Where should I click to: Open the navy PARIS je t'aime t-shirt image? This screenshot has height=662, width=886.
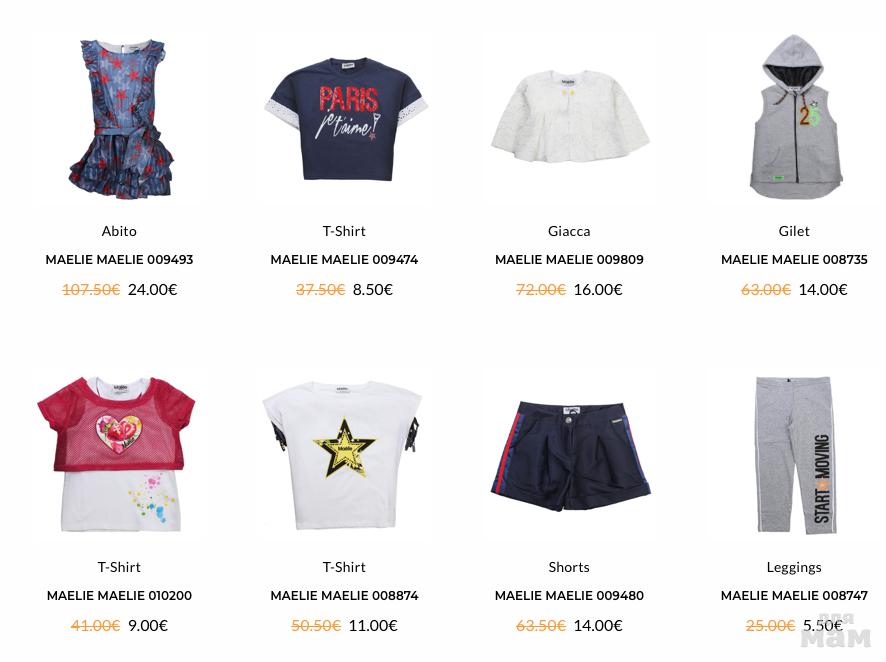[x=346, y=119]
